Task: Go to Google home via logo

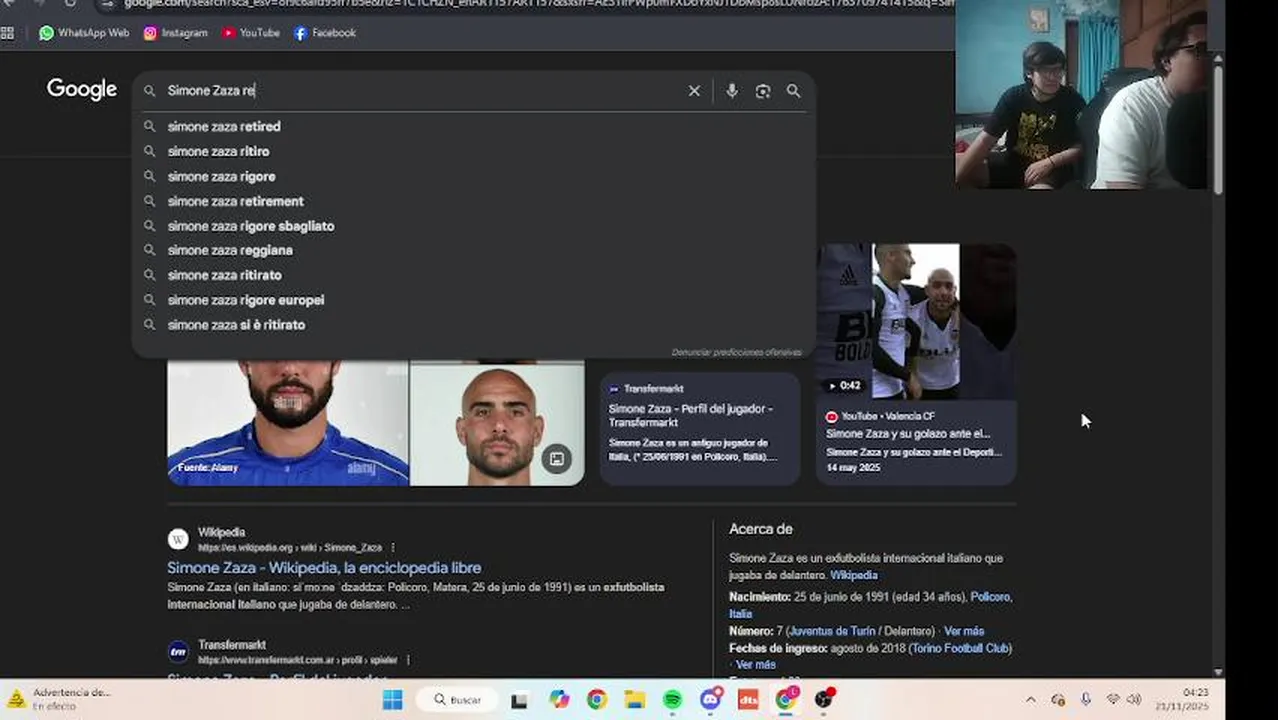Action: tap(82, 90)
